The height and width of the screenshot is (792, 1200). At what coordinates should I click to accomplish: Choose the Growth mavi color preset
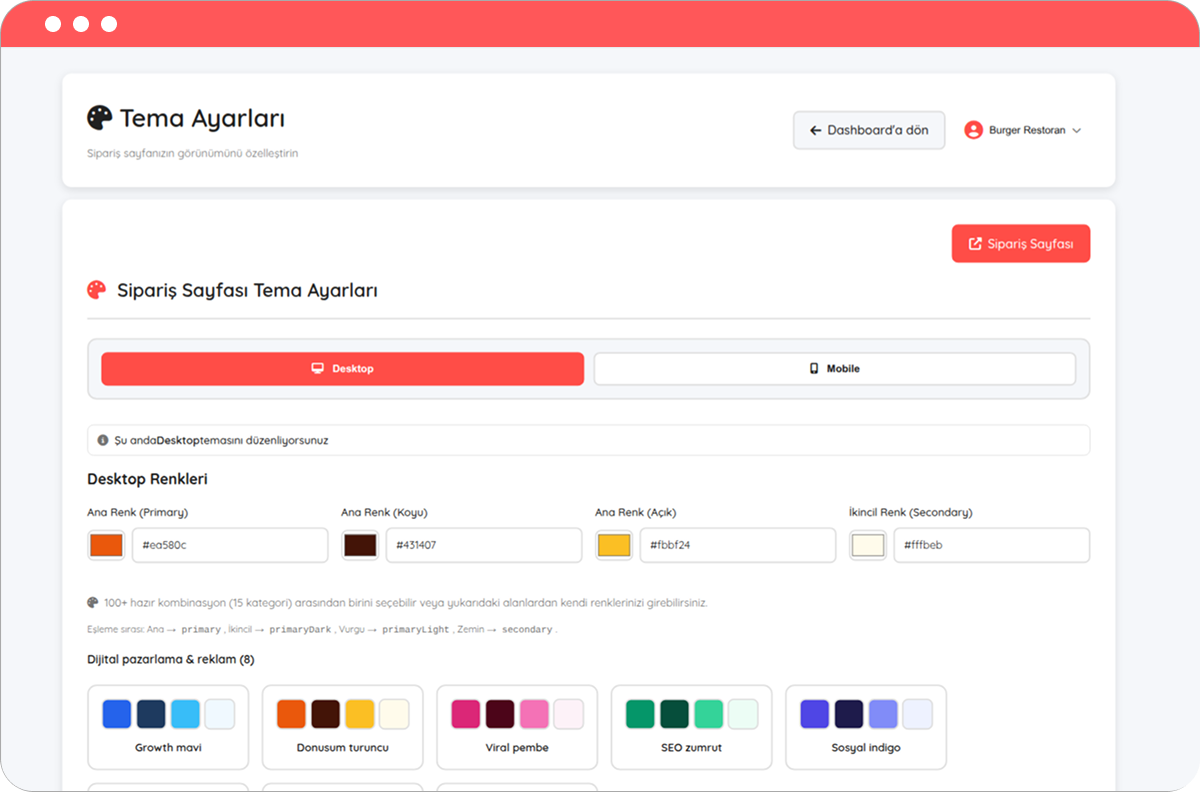(x=168, y=727)
